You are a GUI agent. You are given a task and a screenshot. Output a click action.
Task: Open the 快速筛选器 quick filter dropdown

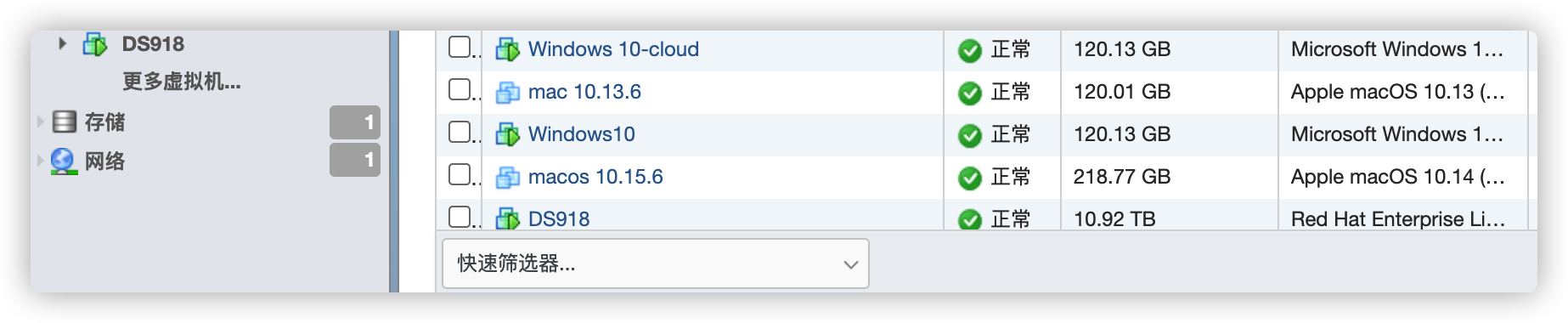click(655, 263)
